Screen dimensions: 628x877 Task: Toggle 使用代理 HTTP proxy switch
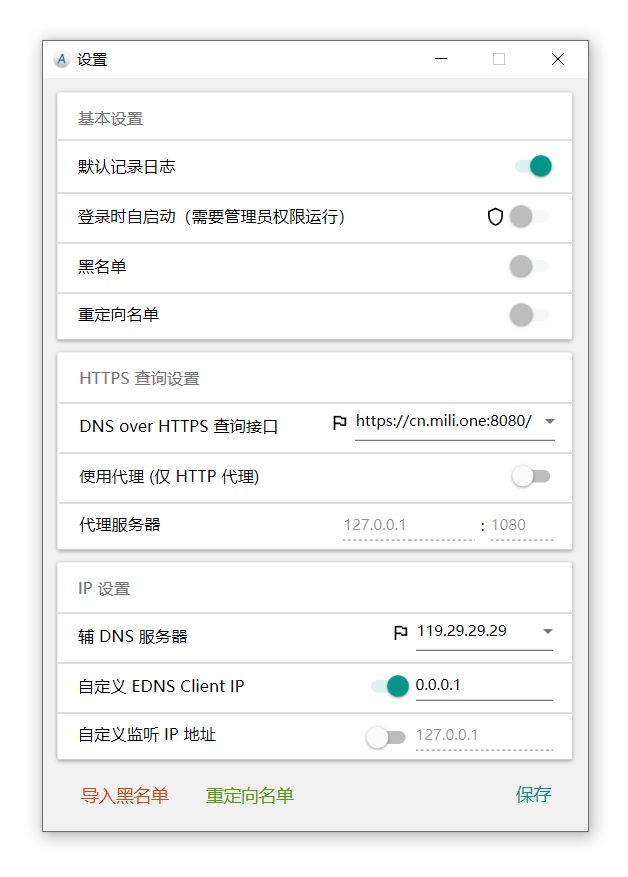click(x=530, y=477)
